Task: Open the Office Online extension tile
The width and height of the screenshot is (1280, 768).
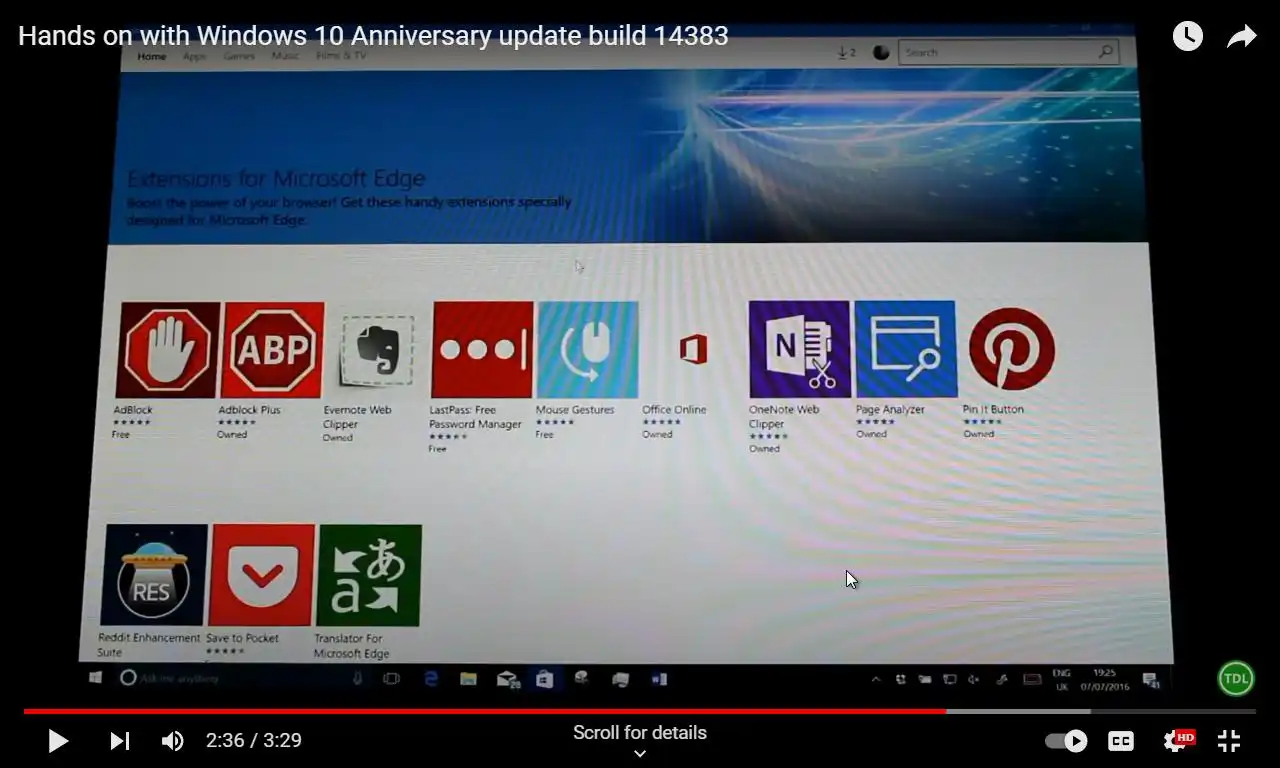Action: click(x=692, y=350)
